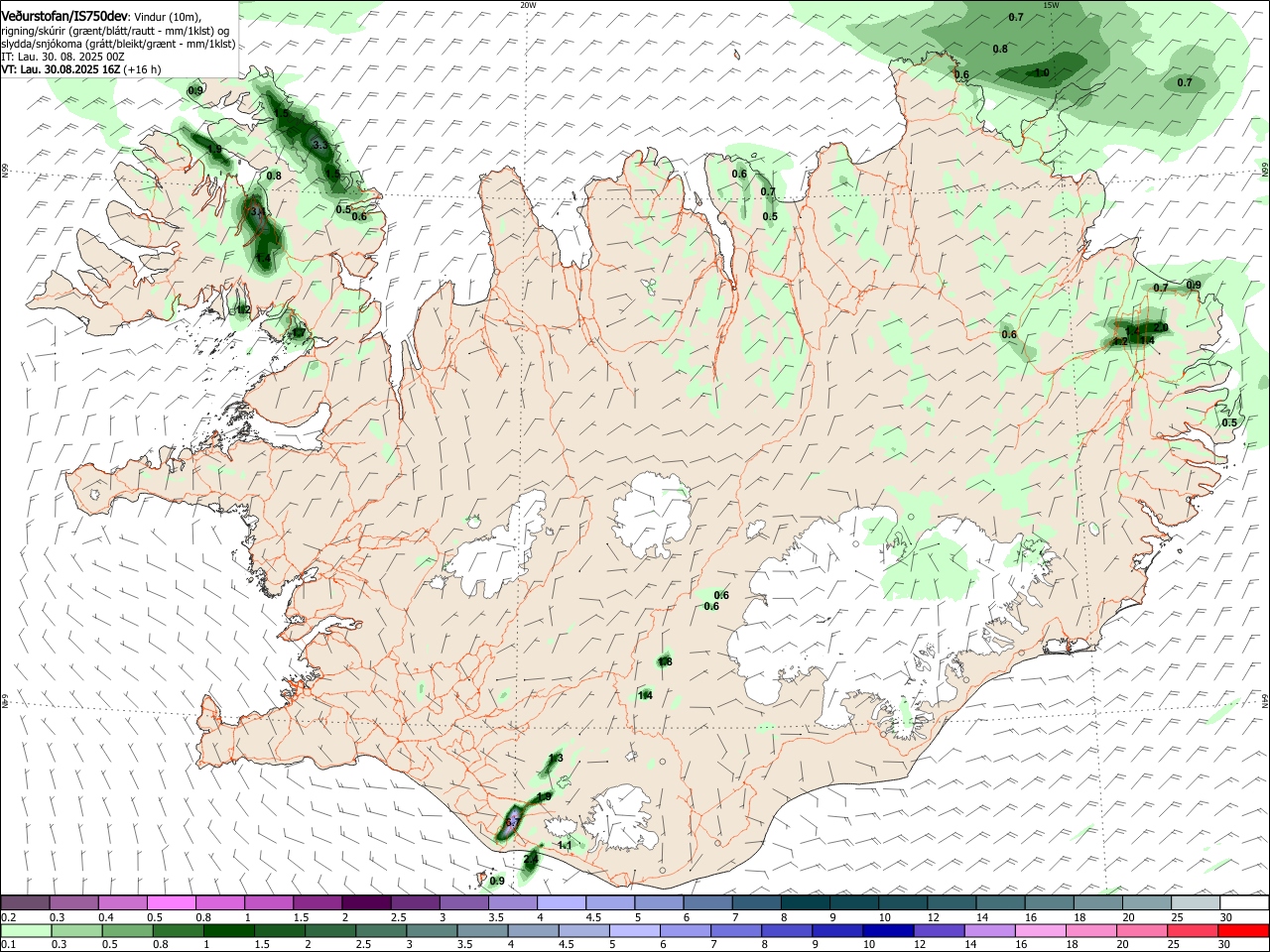Select the 1.5 swatch in the purple sleet legend row
The width and height of the screenshot is (1270, 952).
(317, 902)
